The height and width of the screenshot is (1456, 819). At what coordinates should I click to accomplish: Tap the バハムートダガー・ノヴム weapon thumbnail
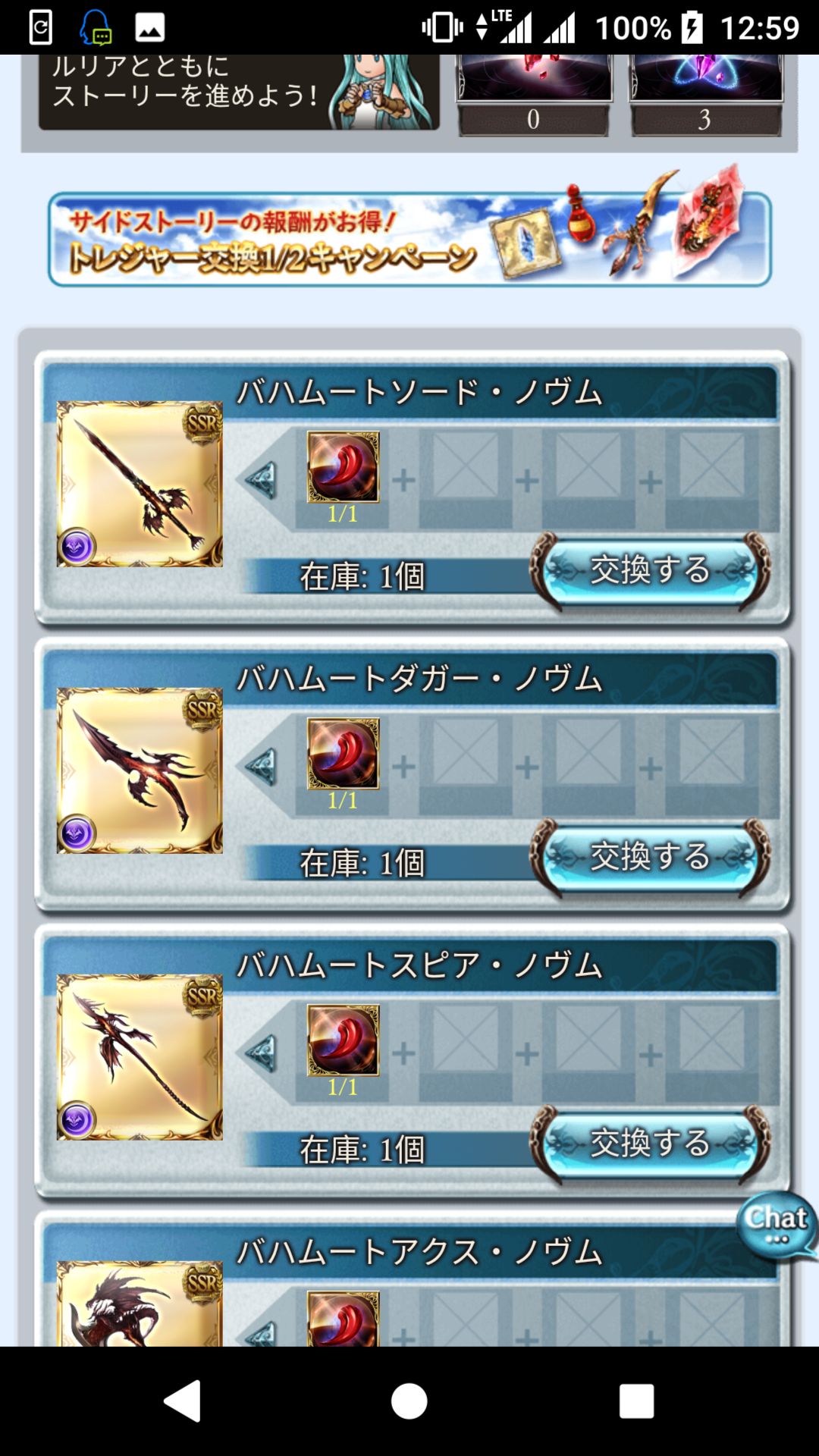(140, 770)
